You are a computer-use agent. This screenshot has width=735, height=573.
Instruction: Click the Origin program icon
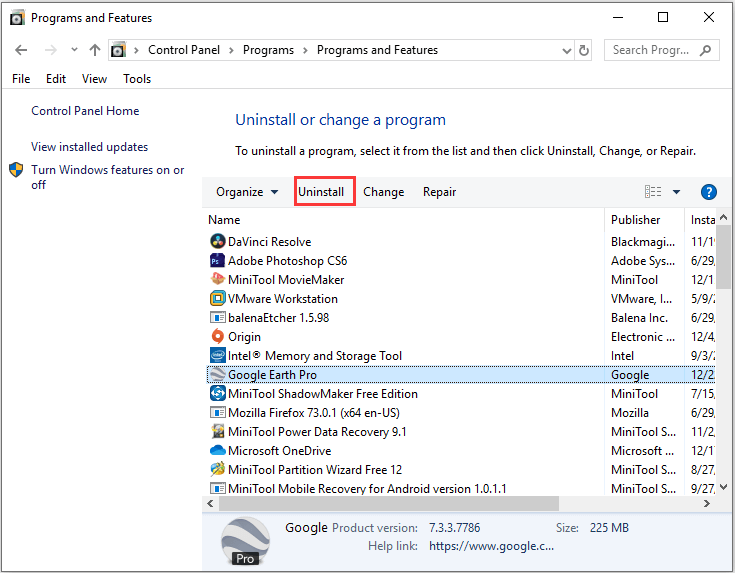tap(218, 337)
